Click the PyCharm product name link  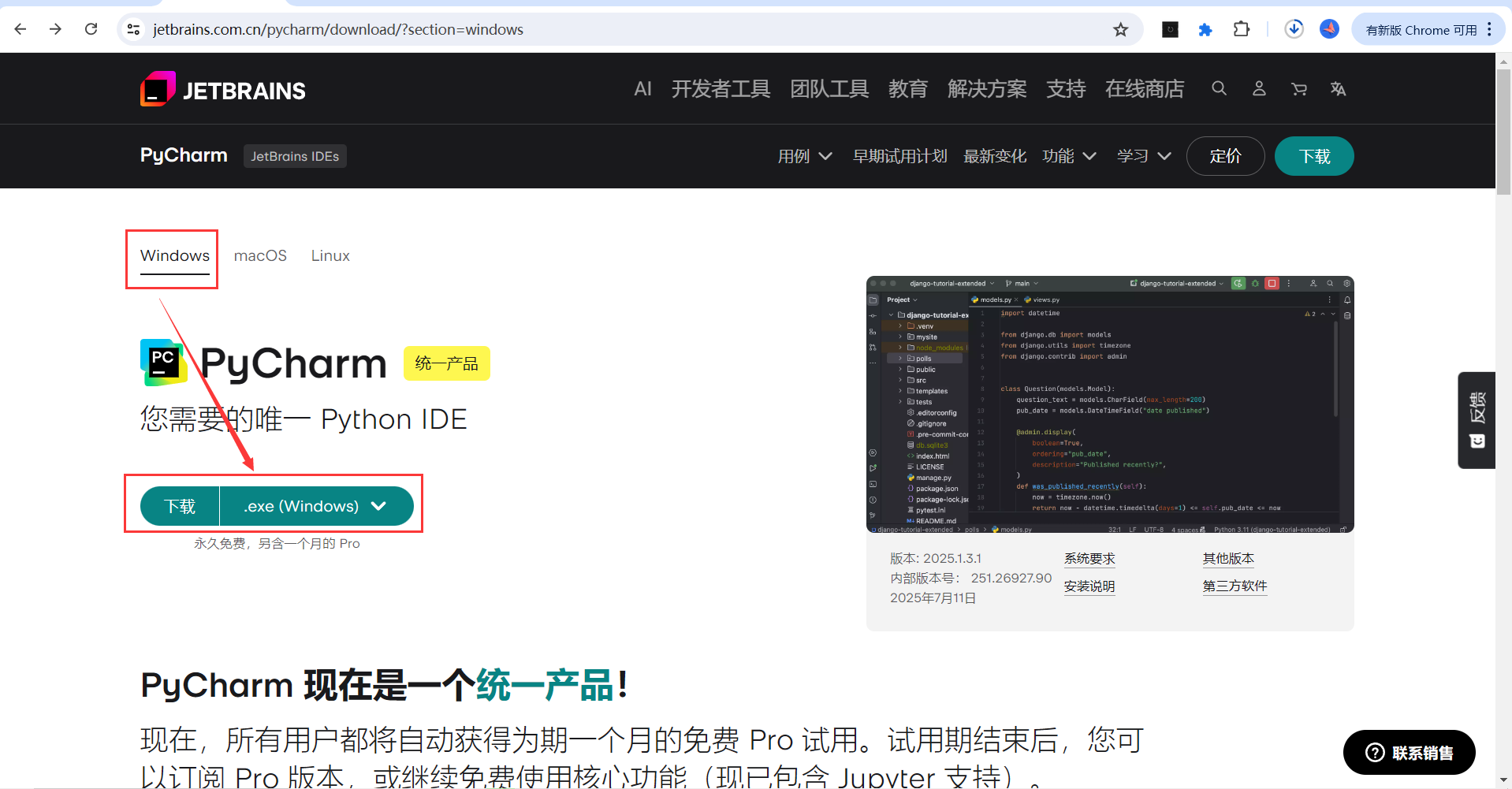click(184, 155)
